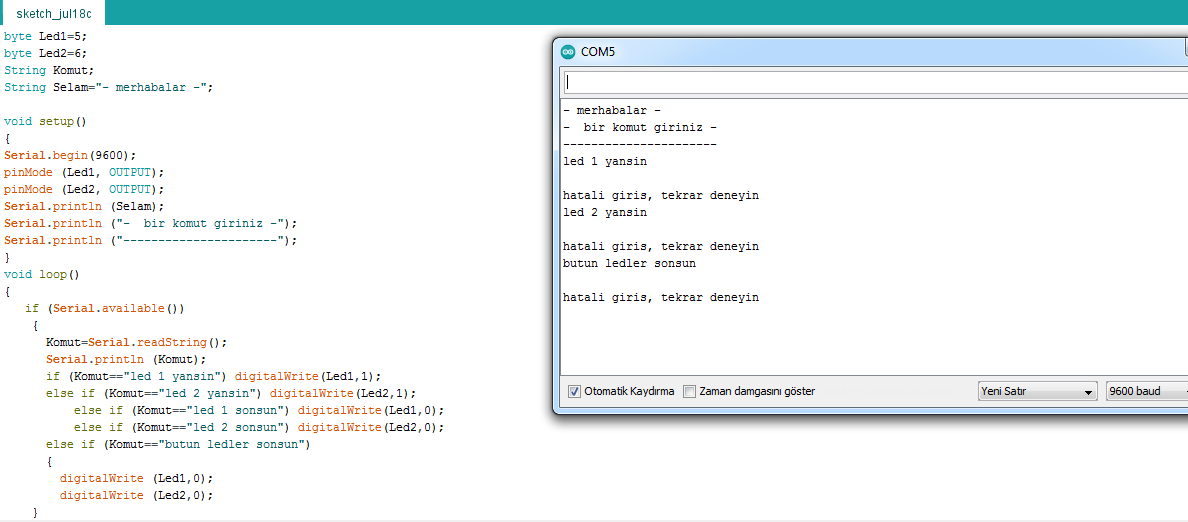Toggle the Otomatik Kaydırma checkbox

point(574,392)
